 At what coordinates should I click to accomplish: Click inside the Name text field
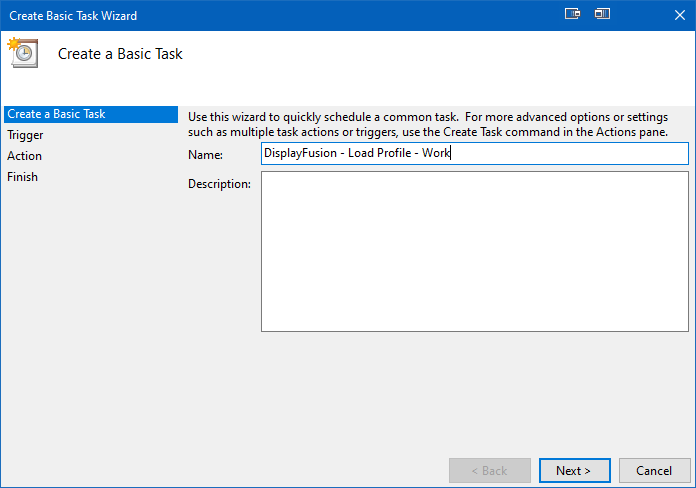click(x=475, y=153)
